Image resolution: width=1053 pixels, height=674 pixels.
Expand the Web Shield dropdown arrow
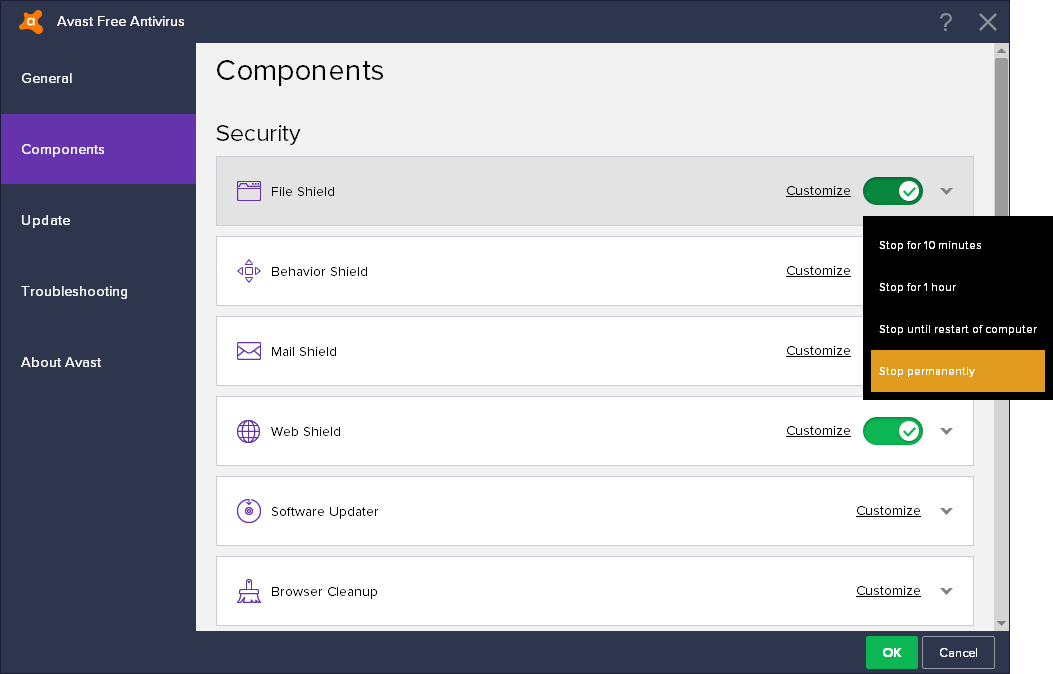(x=946, y=431)
